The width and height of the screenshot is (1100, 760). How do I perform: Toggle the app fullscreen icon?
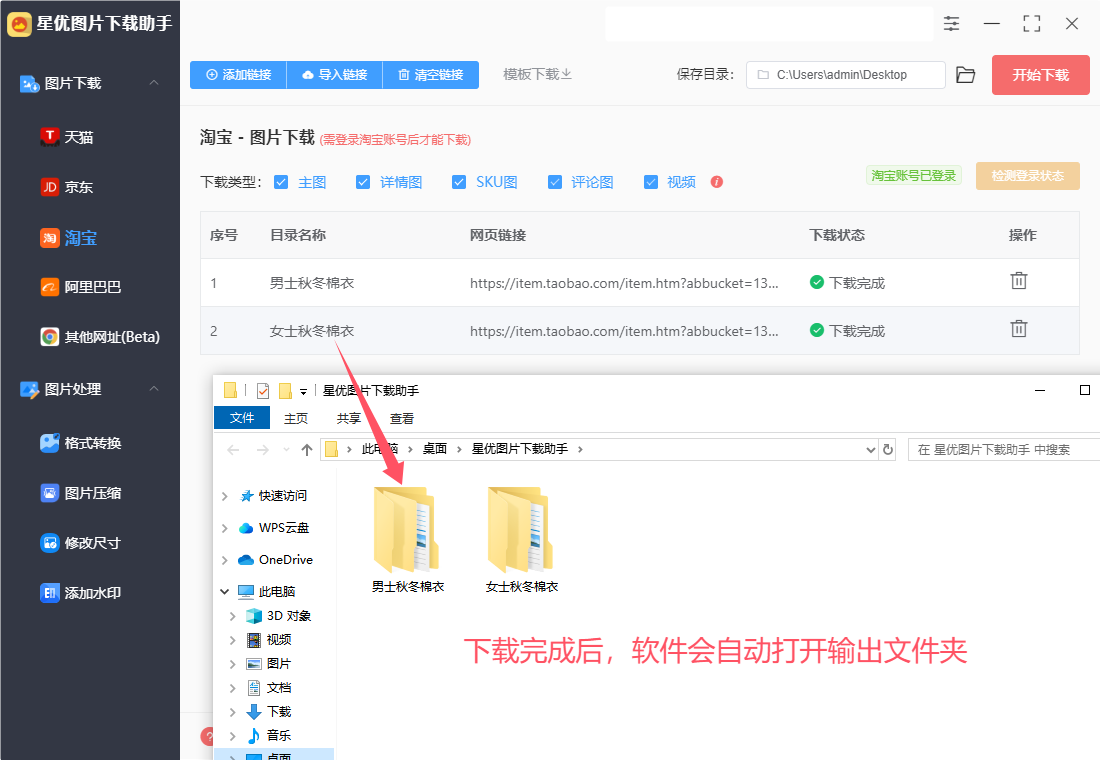(1031, 24)
